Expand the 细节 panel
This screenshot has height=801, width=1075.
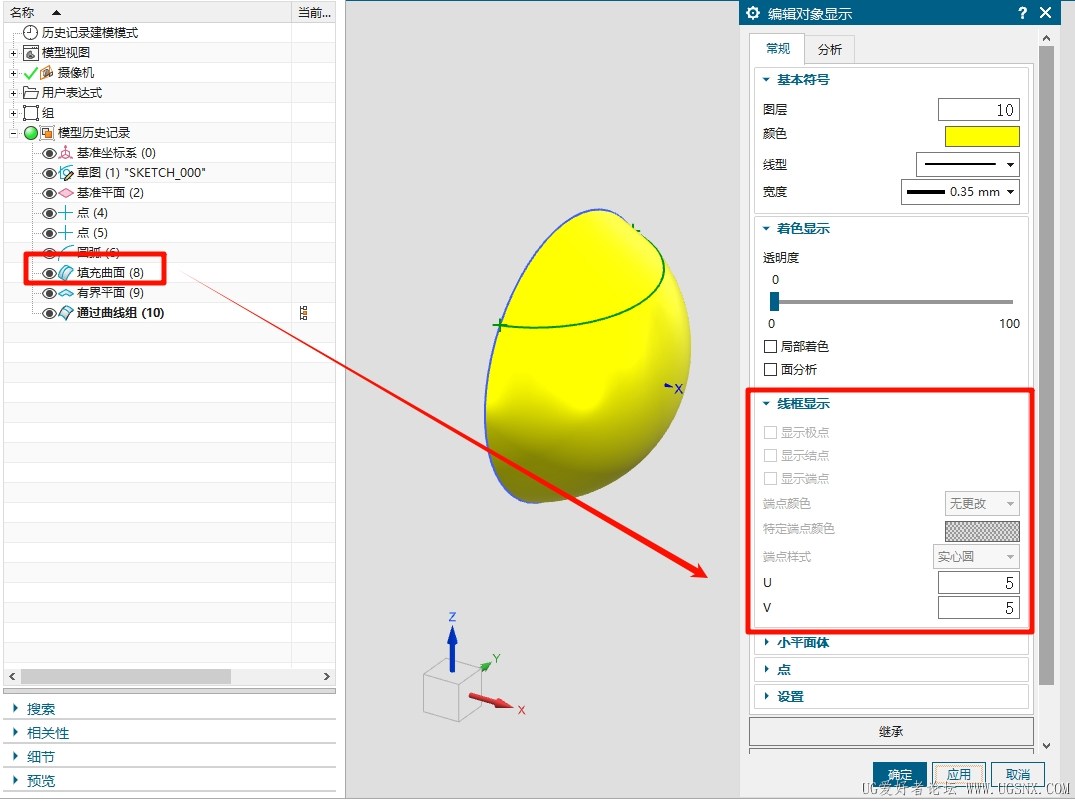point(16,756)
